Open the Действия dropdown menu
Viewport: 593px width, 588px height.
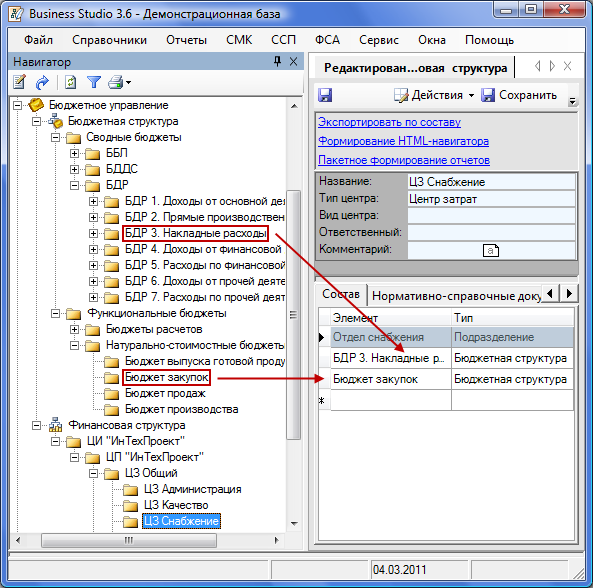434,95
